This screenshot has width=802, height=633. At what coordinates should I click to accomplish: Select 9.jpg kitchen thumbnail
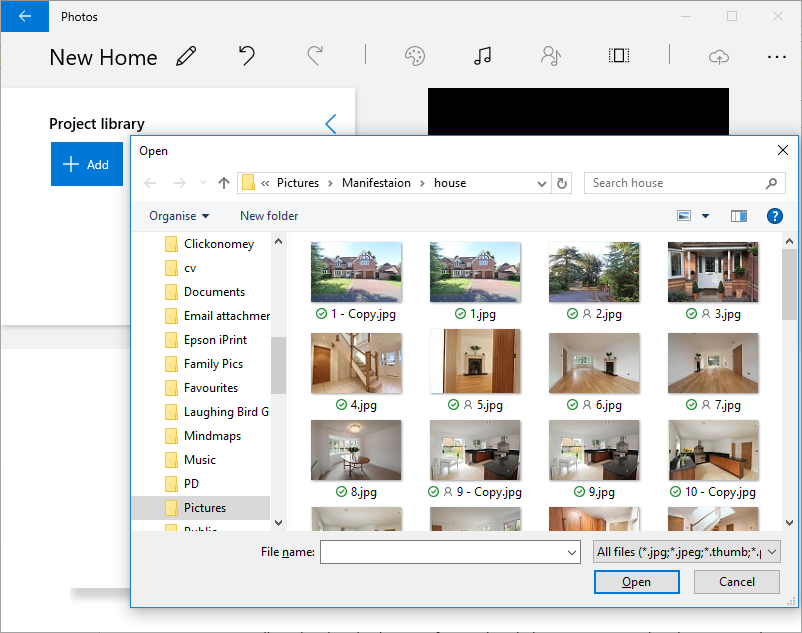[594, 450]
